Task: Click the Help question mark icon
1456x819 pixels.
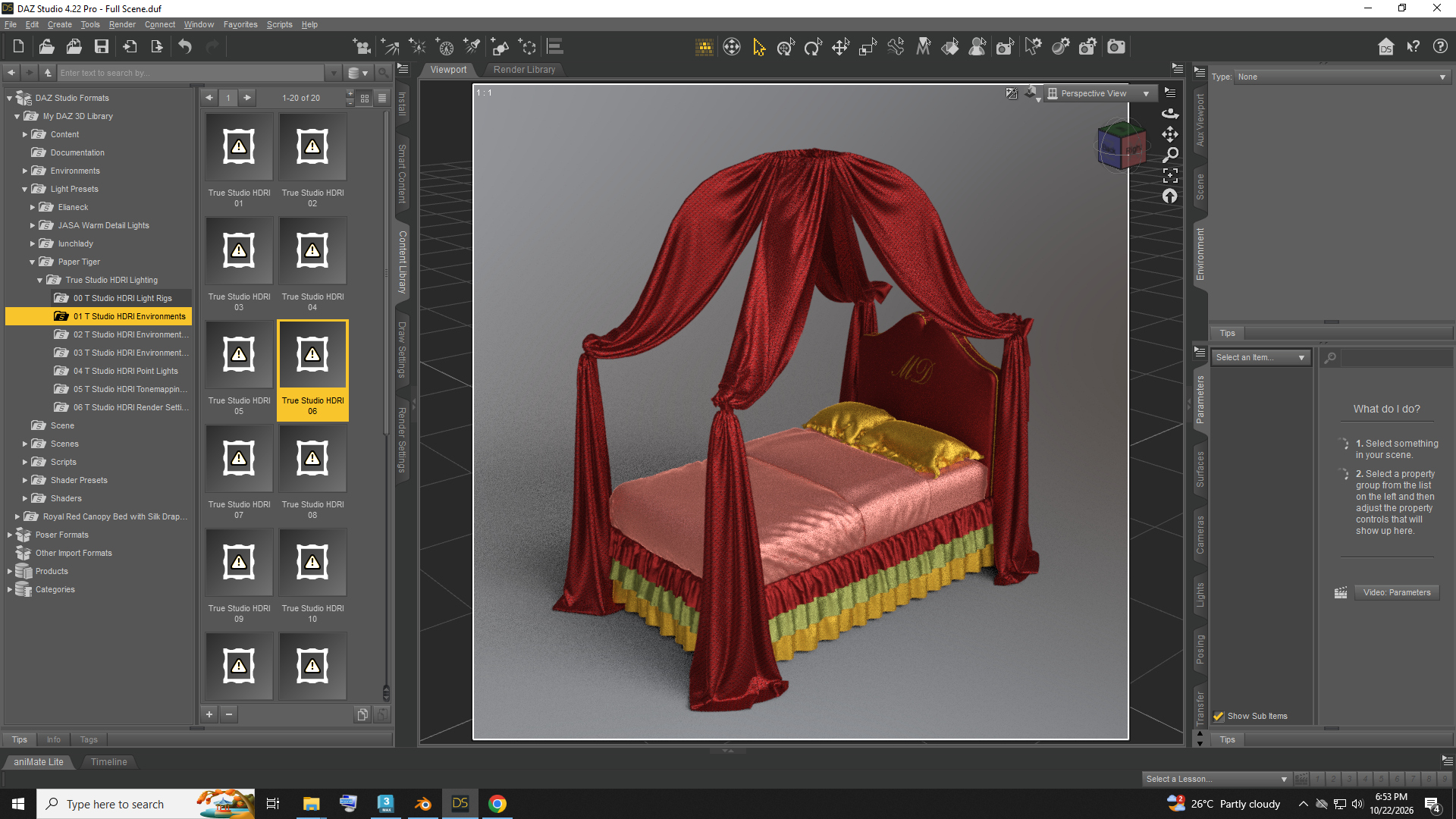Action: coord(1440,47)
